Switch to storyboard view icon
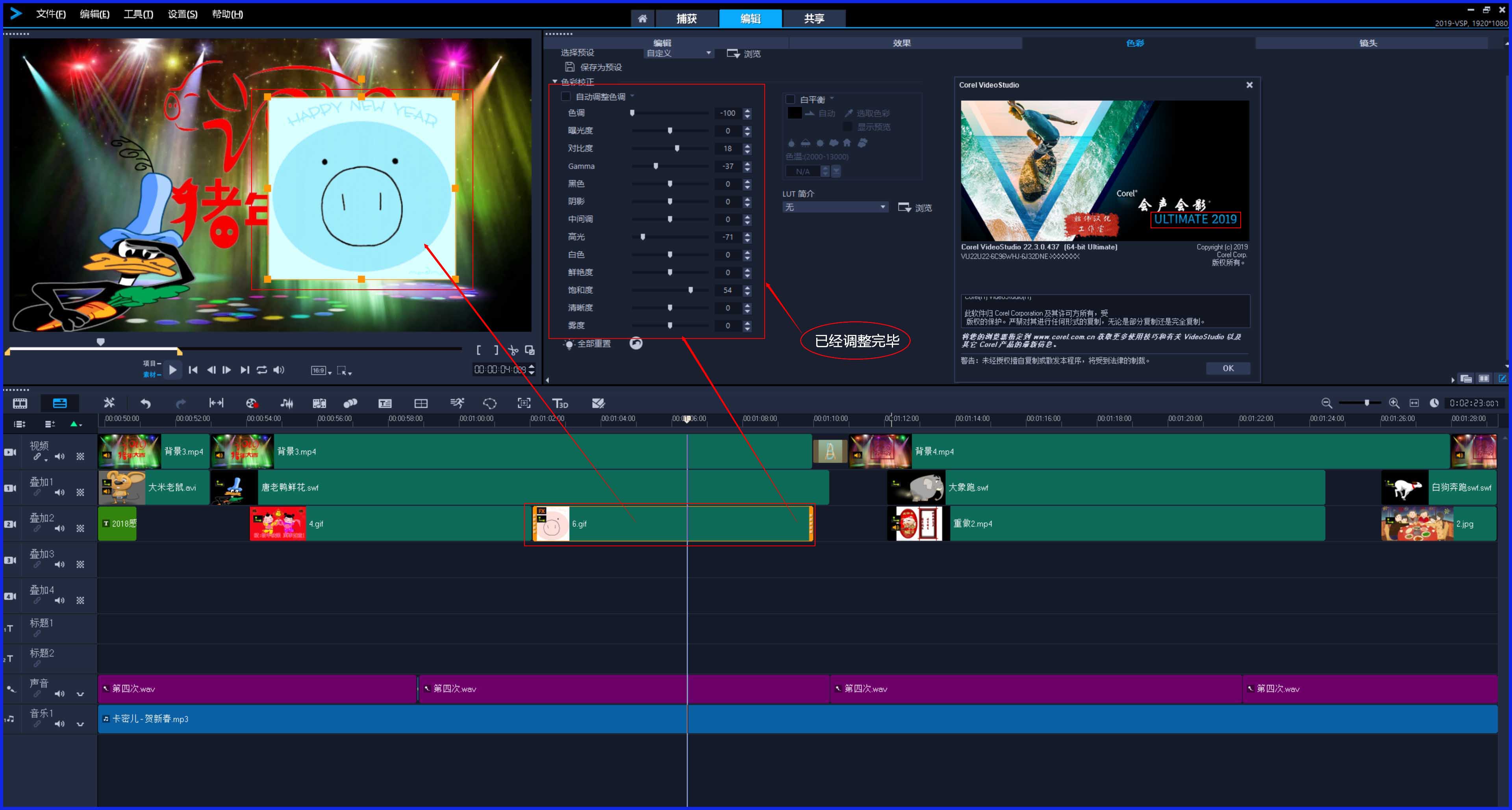Viewport: 1512px width, 810px height. pos(20,403)
